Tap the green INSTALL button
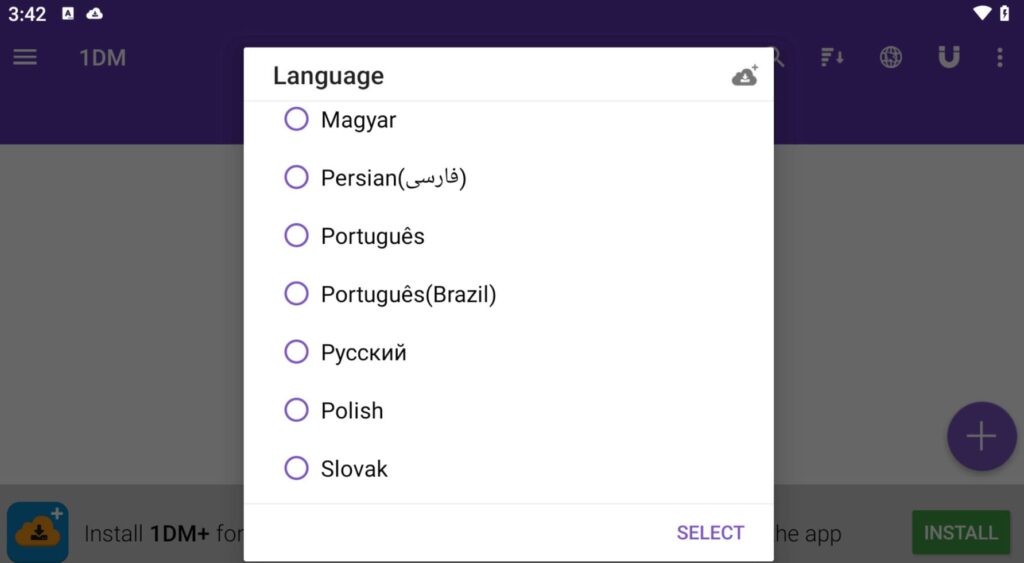Viewport: 1024px width, 563px height. click(x=961, y=532)
